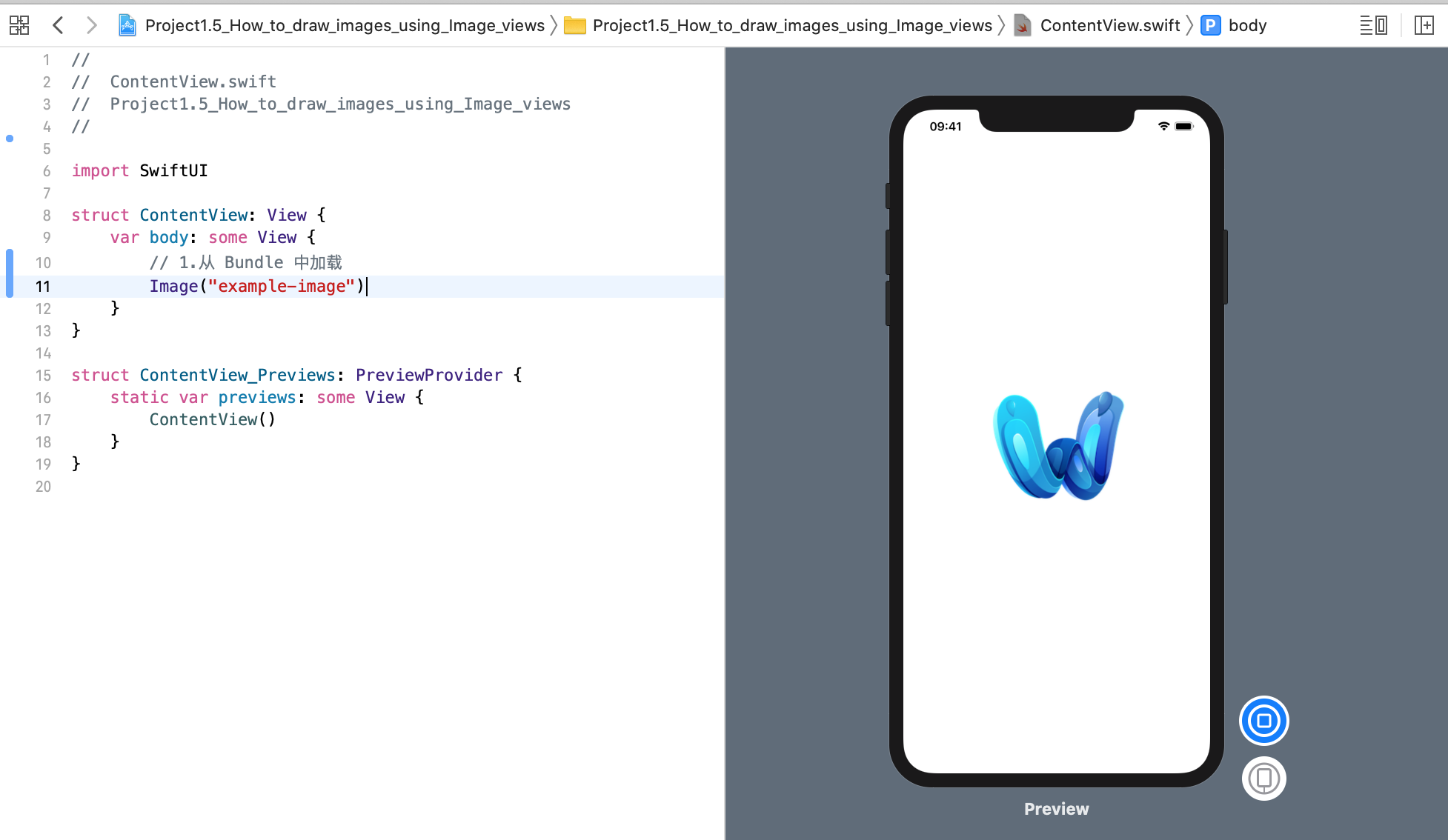Viewport: 1448px width, 840px height.
Task: Click the property P icon in breadcrumb
Action: coord(1211,25)
